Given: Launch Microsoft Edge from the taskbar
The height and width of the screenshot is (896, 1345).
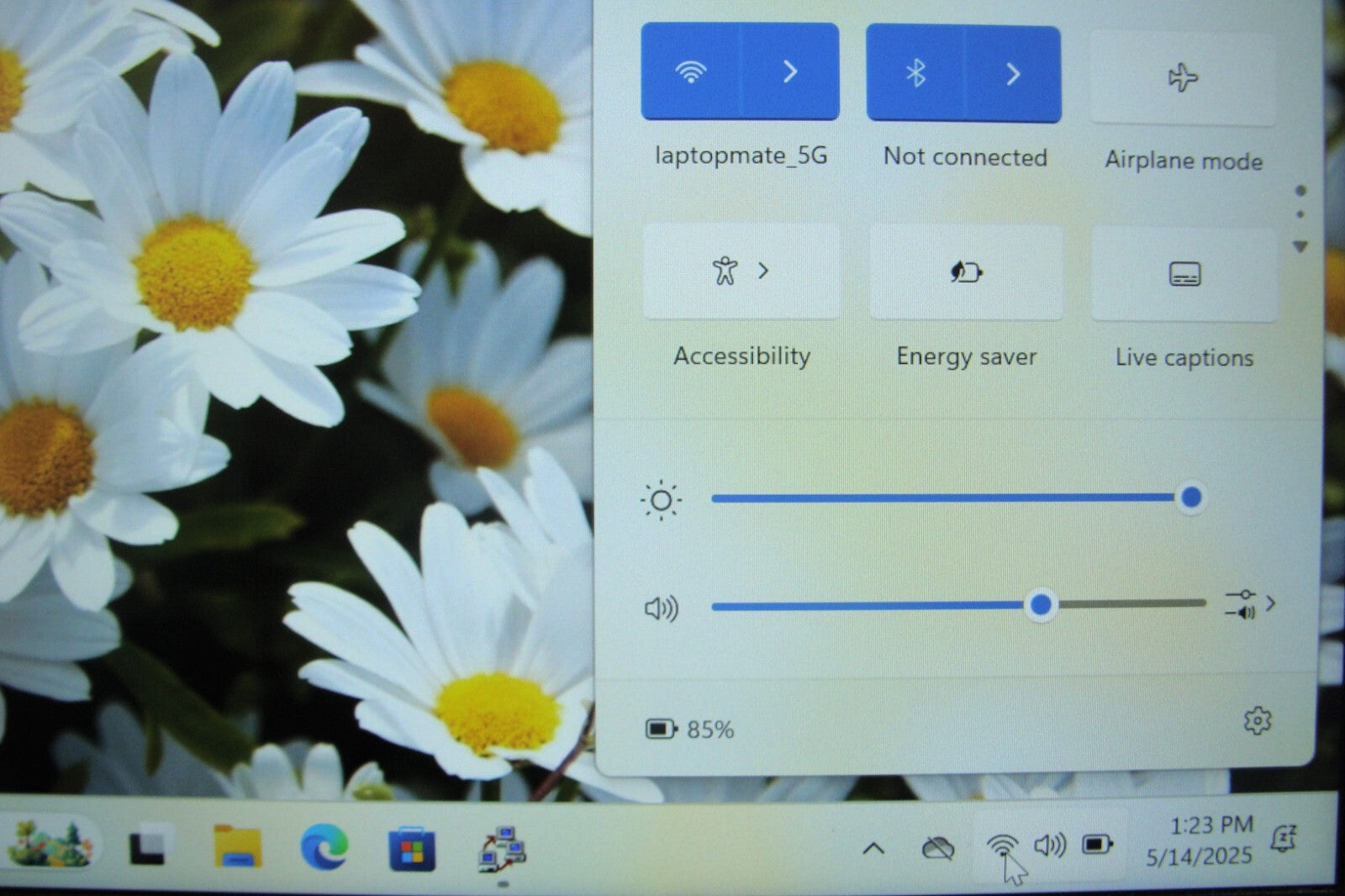Looking at the screenshot, I should point(324,847).
